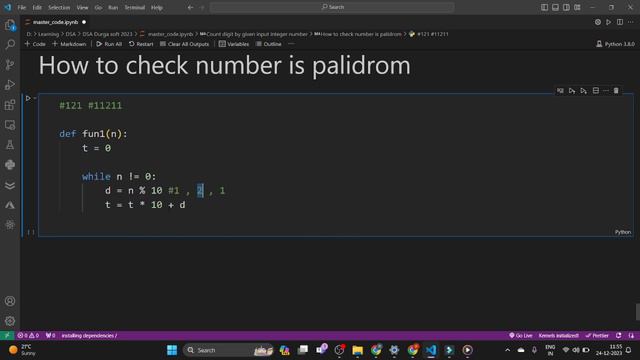Change cell language mode Python label

622,232
